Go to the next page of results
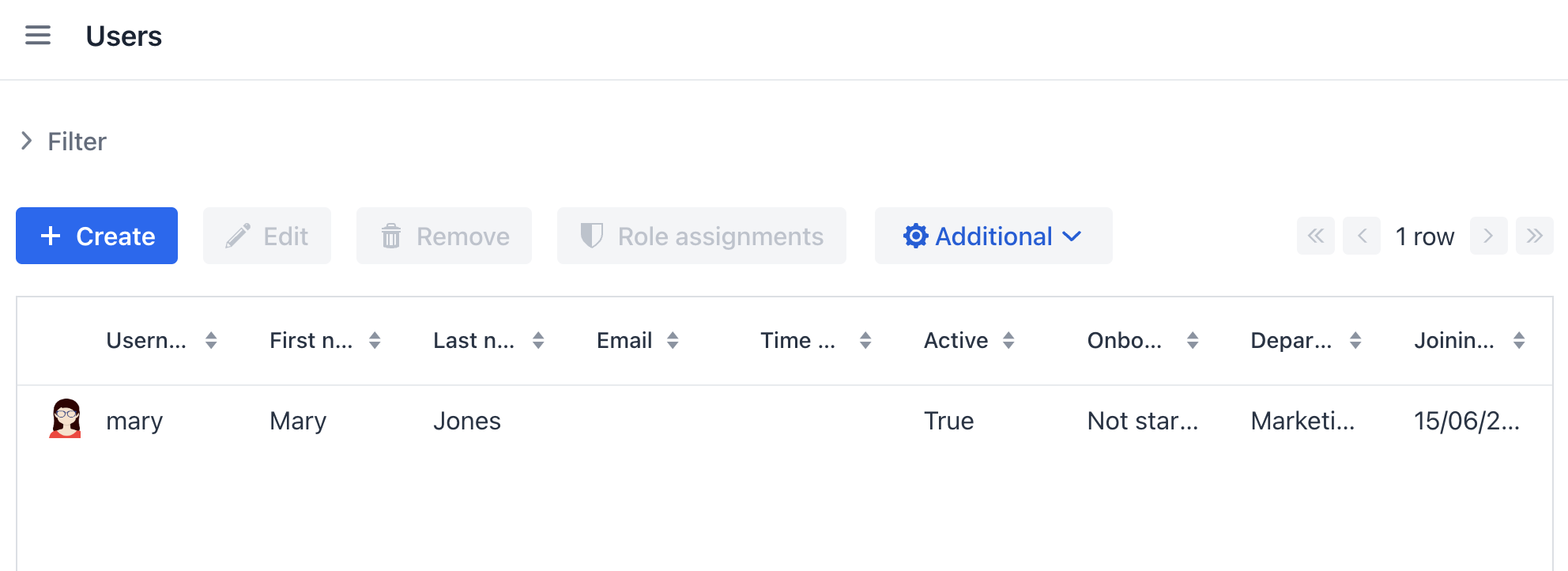 point(1488,236)
